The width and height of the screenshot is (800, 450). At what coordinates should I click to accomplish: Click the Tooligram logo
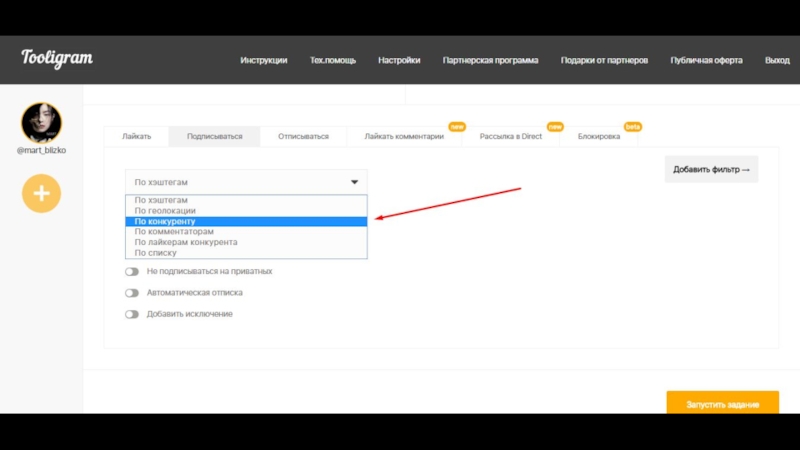(56, 58)
